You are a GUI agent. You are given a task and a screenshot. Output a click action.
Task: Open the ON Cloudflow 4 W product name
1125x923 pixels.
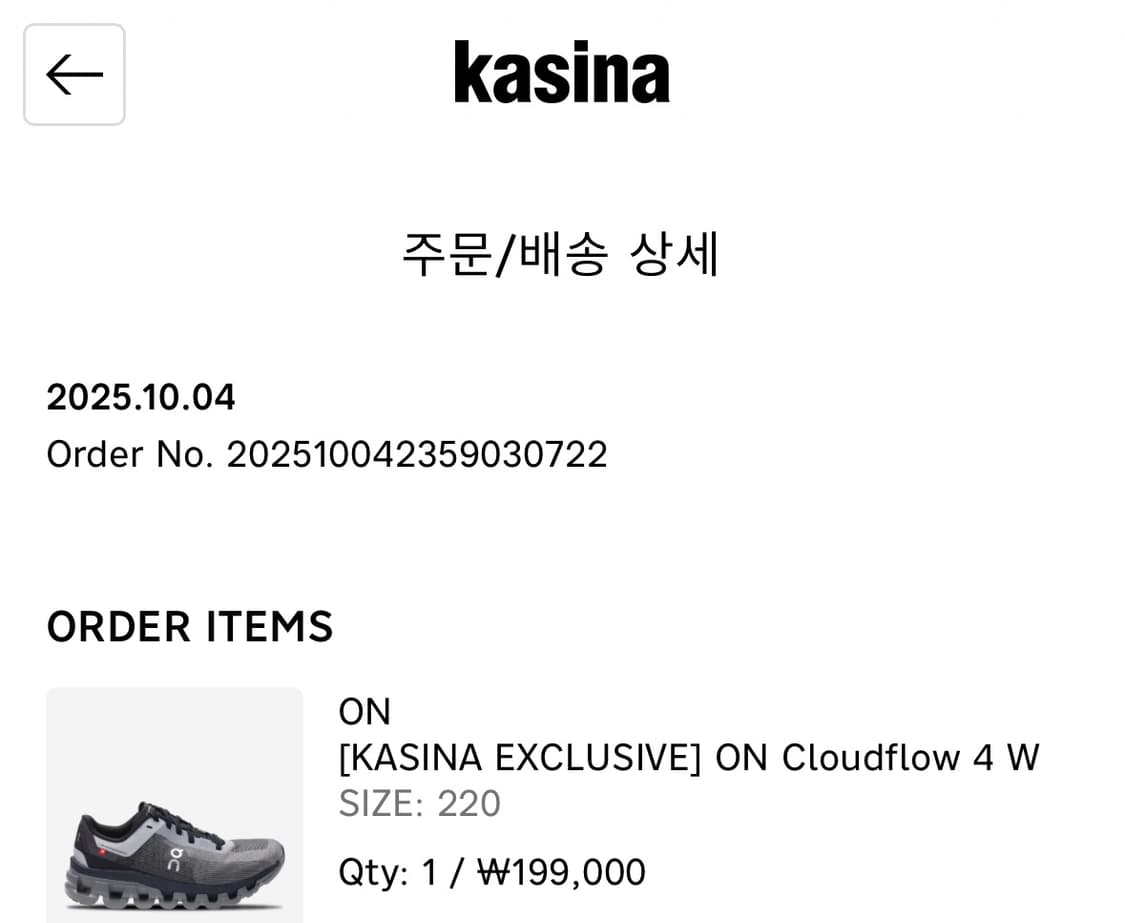click(878, 758)
